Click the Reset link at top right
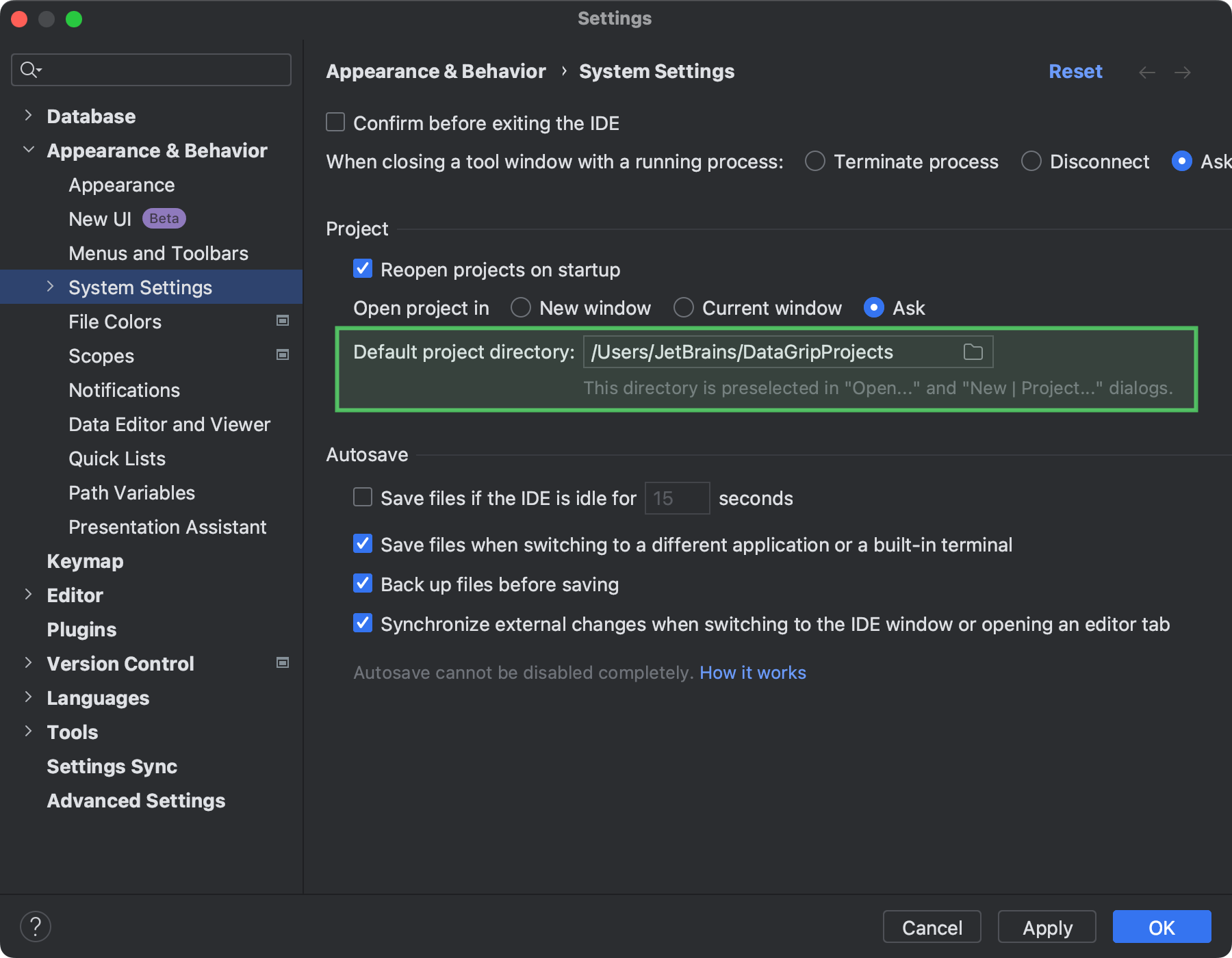Screen dimensions: 1232x958 (x=1075, y=70)
